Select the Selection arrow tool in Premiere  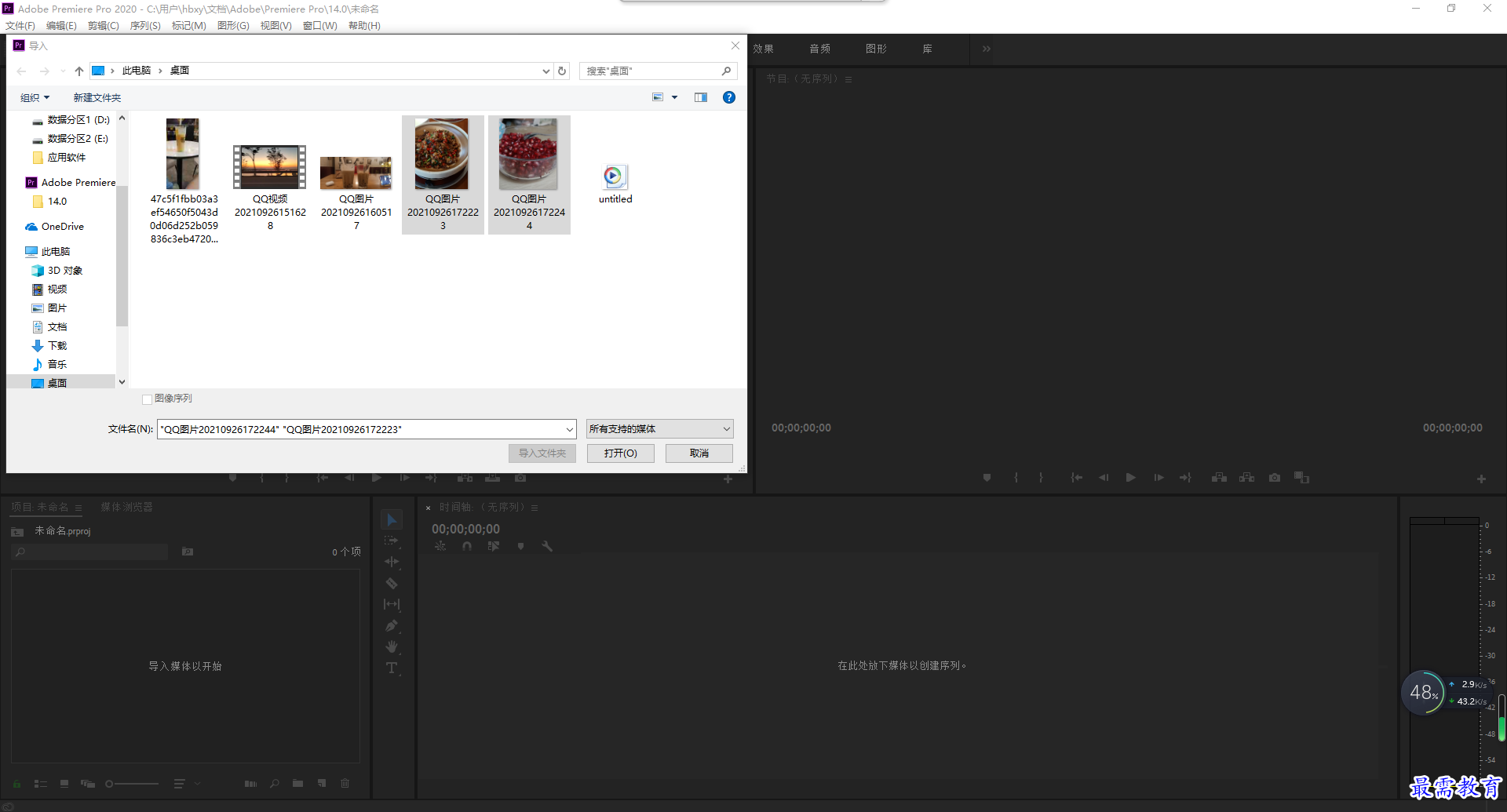pos(392,520)
